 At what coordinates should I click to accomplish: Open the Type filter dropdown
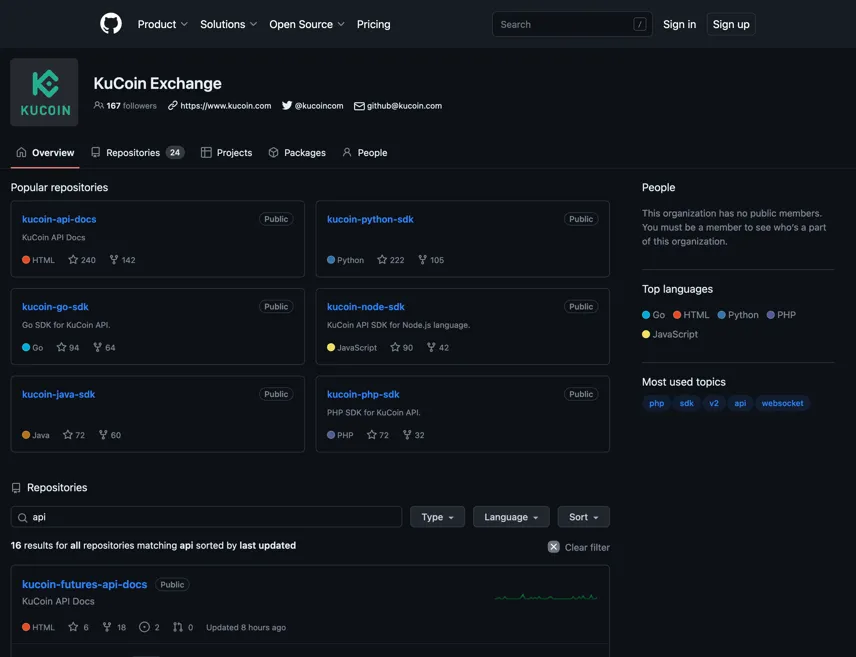(437, 517)
